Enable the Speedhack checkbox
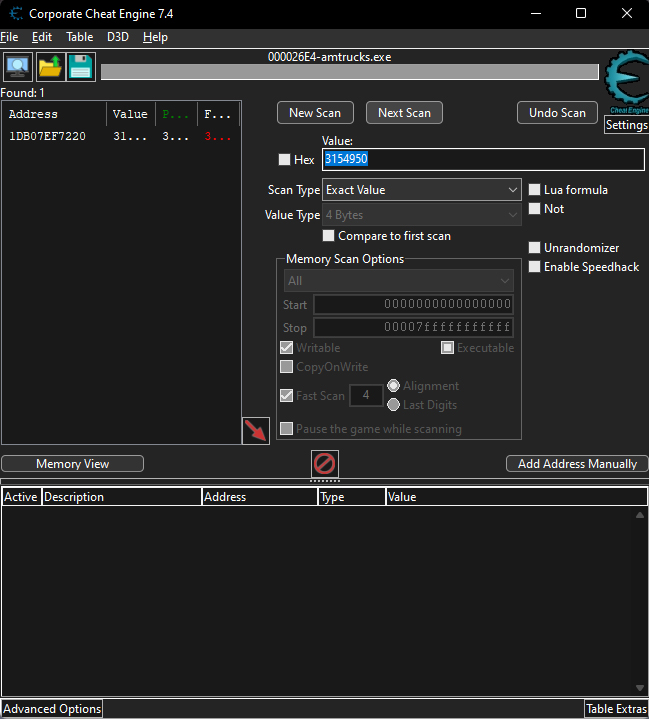This screenshot has height=719, width=649. pos(534,267)
